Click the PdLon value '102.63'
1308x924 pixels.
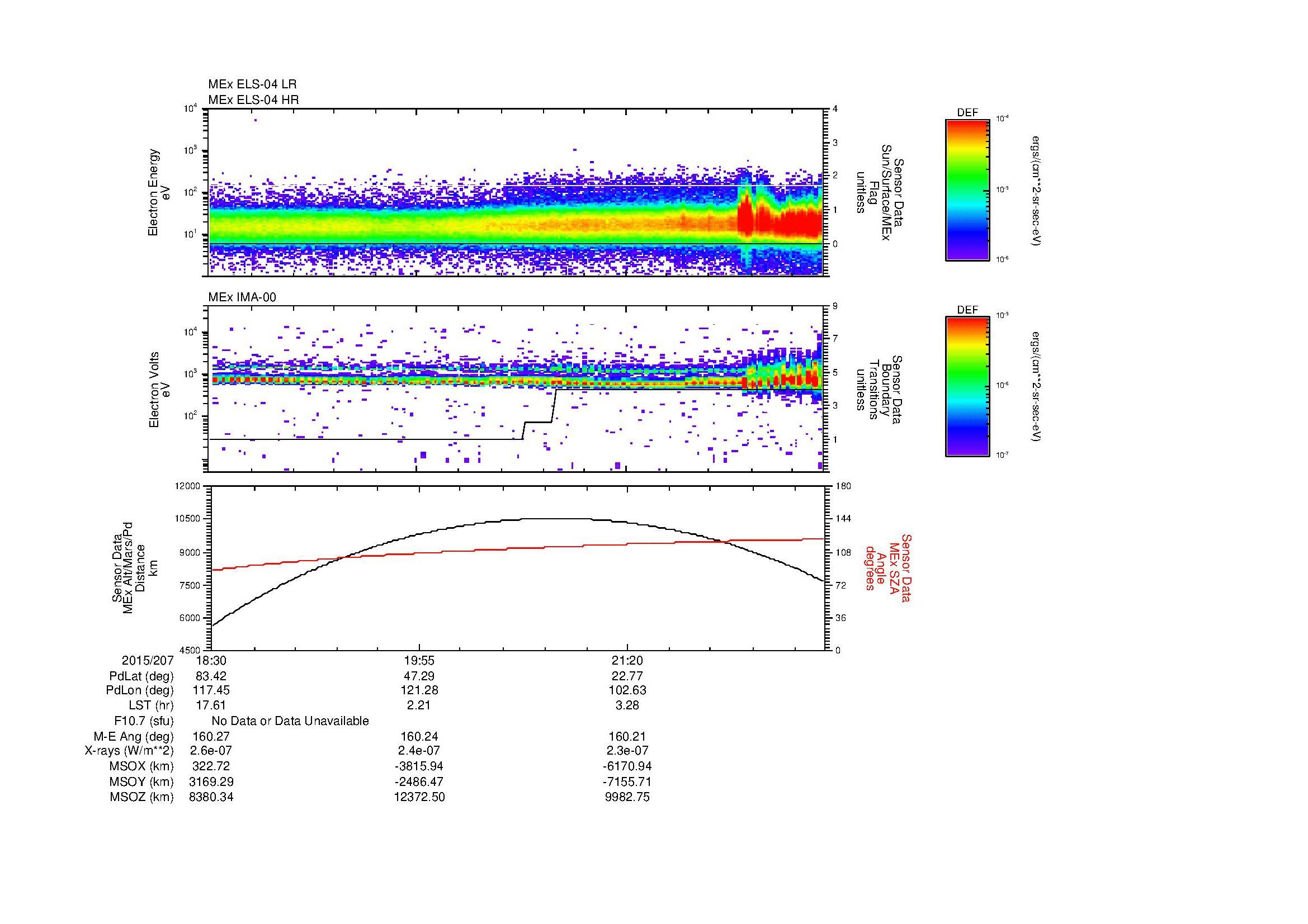click(627, 690)
